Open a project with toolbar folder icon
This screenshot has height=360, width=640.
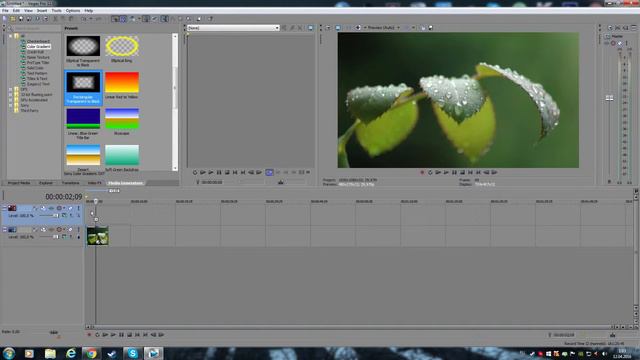12,19
